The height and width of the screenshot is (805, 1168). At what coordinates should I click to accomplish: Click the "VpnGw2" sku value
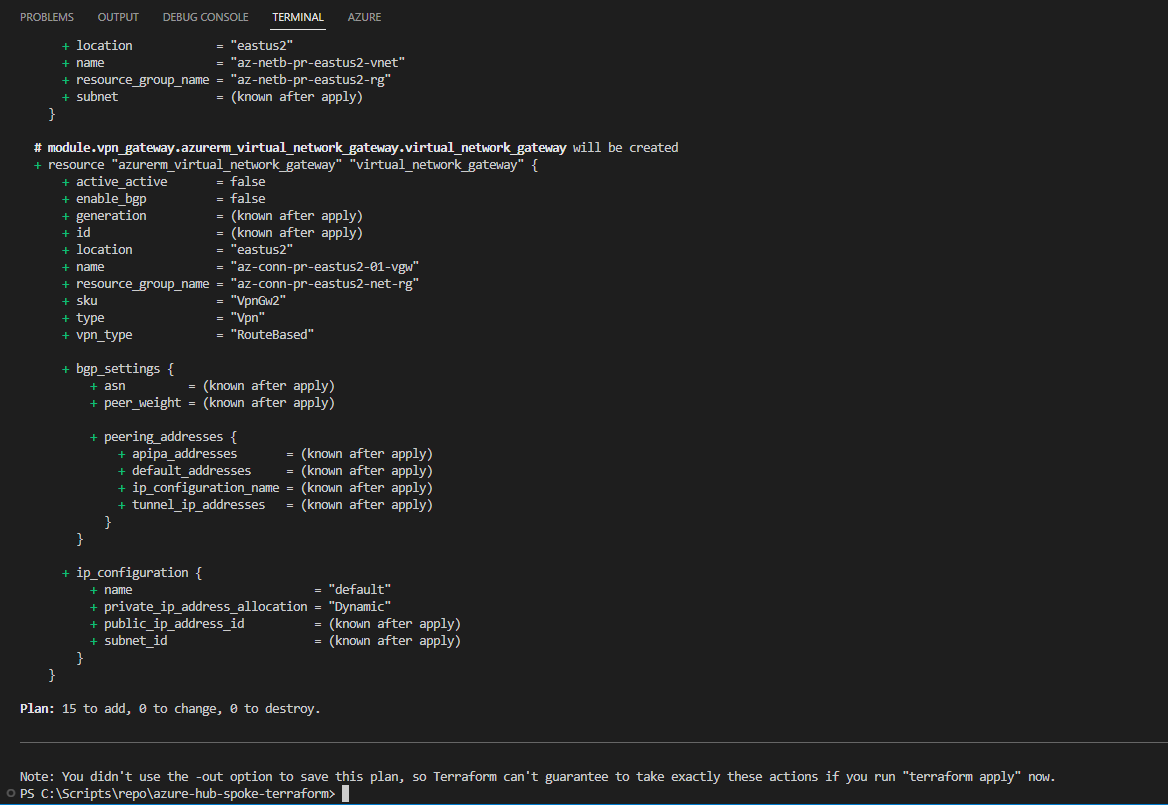point(258,301)
